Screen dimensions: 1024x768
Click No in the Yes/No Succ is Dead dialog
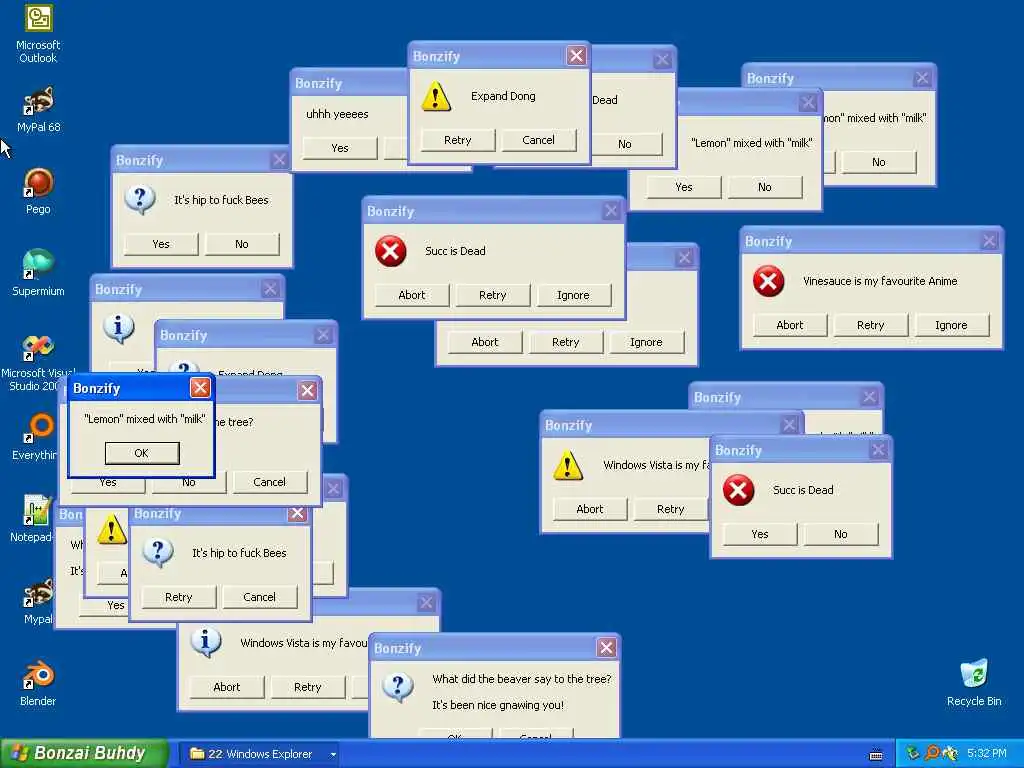840,534
